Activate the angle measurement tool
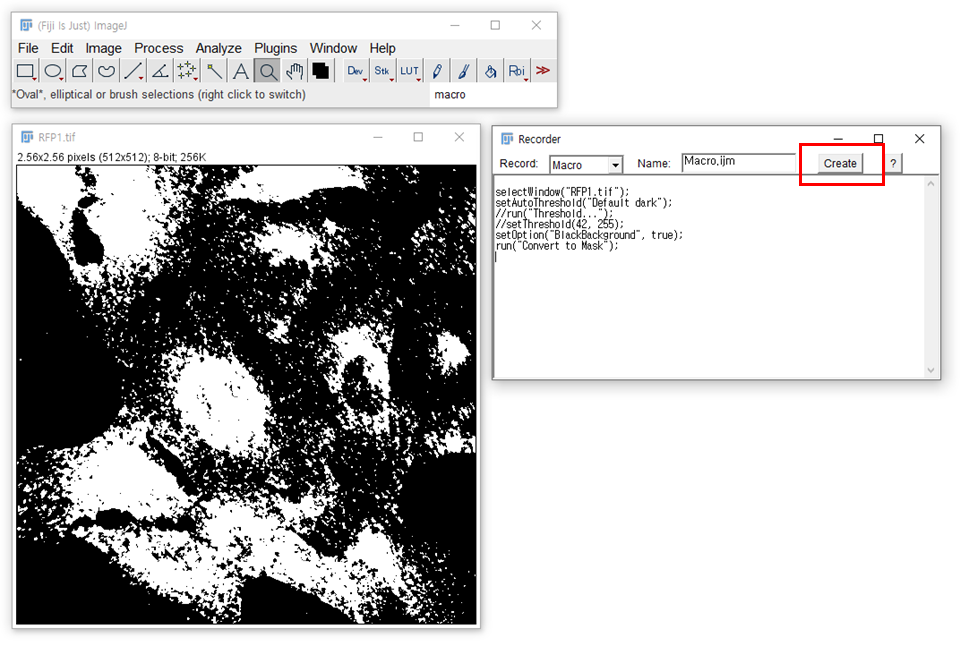 tap(160, 70)
